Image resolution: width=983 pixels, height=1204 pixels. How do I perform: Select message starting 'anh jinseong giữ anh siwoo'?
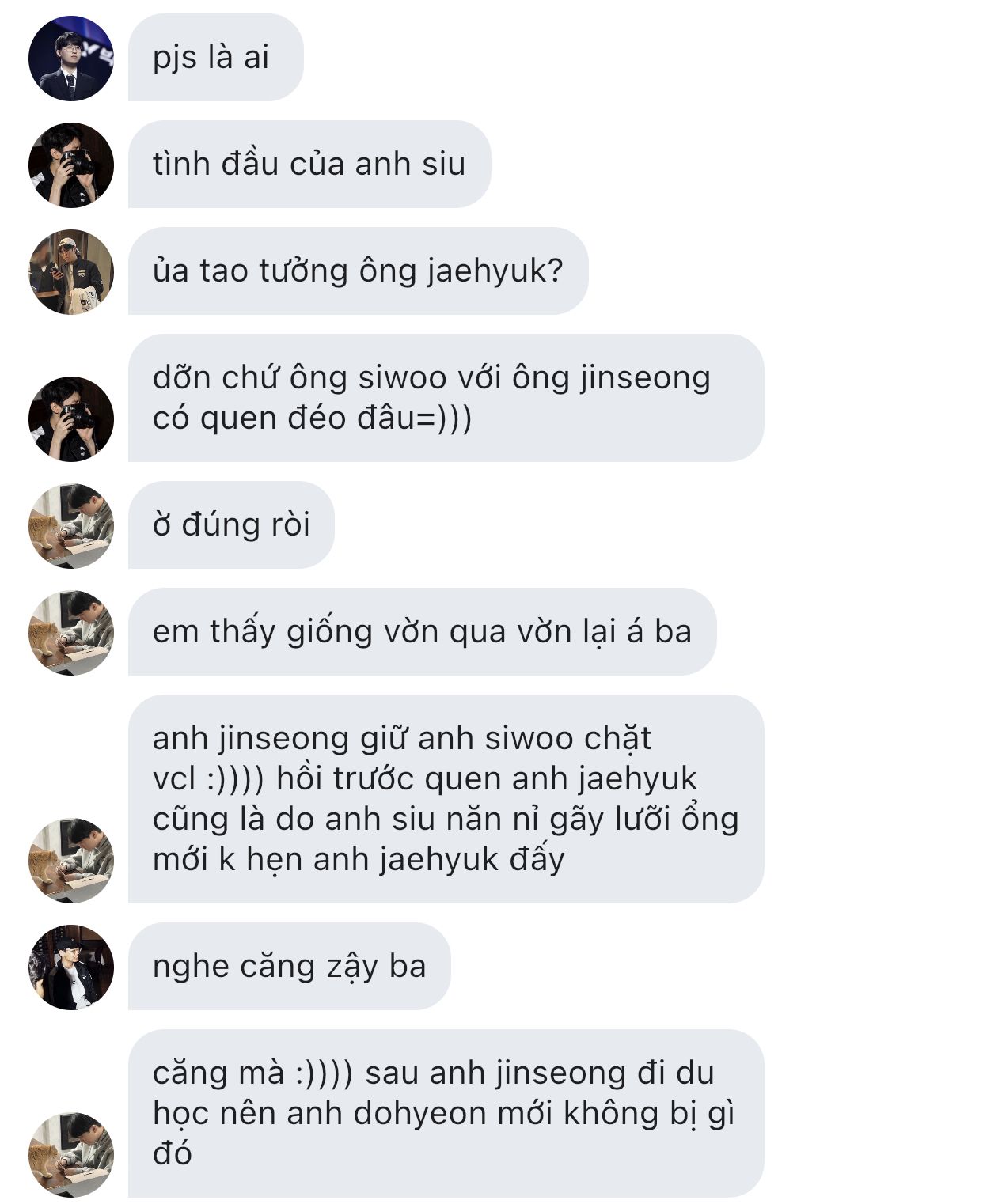click(x=446, y=799)
